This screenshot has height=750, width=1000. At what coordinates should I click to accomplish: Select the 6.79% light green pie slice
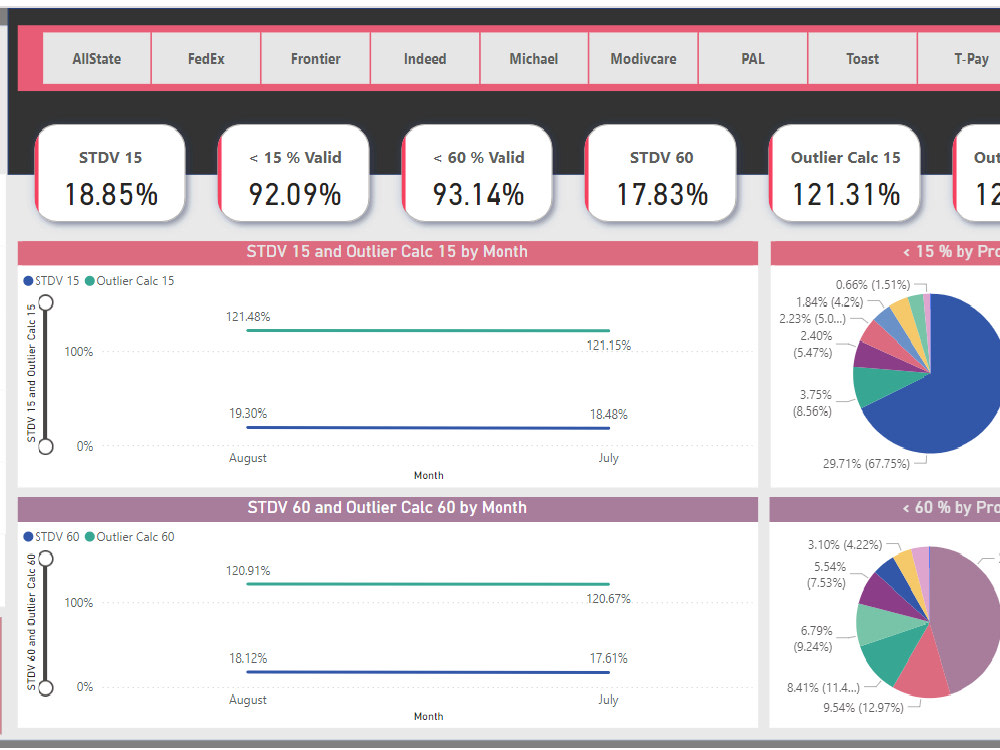coord(880,625)
